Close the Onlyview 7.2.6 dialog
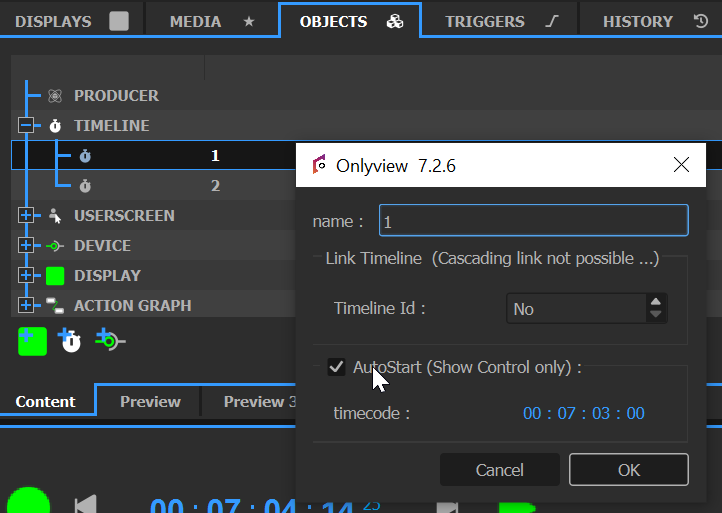 tap(681, 164)
